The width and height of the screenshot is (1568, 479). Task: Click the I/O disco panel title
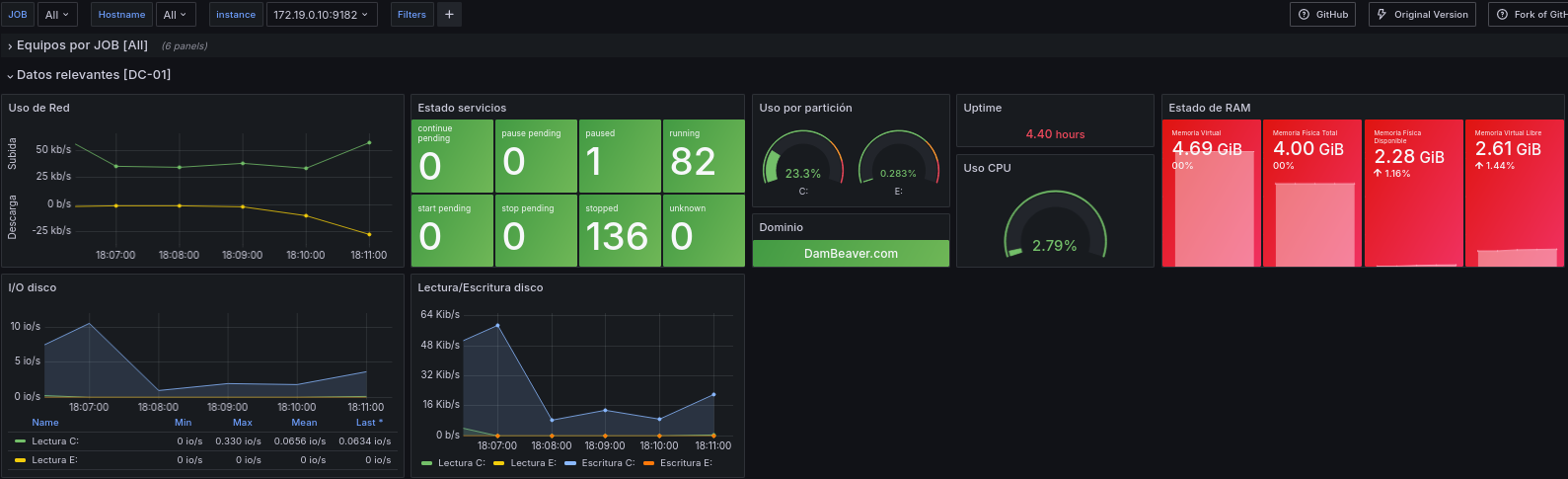(33, 287)
